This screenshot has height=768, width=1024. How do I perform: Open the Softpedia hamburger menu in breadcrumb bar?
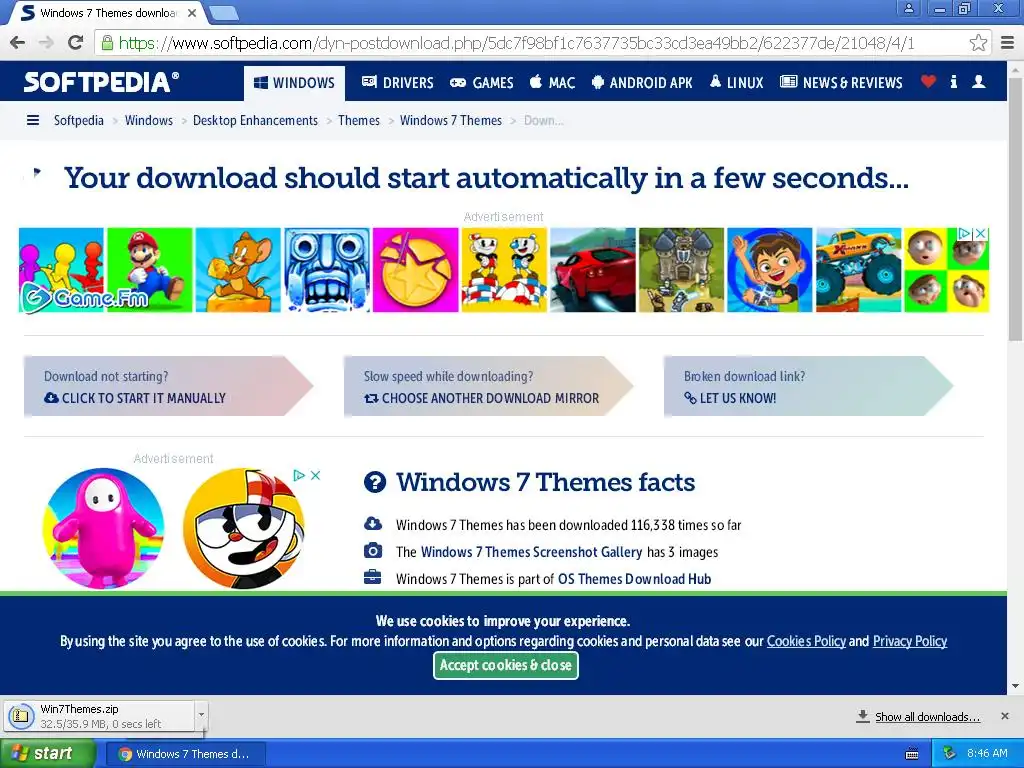point(33,120)
